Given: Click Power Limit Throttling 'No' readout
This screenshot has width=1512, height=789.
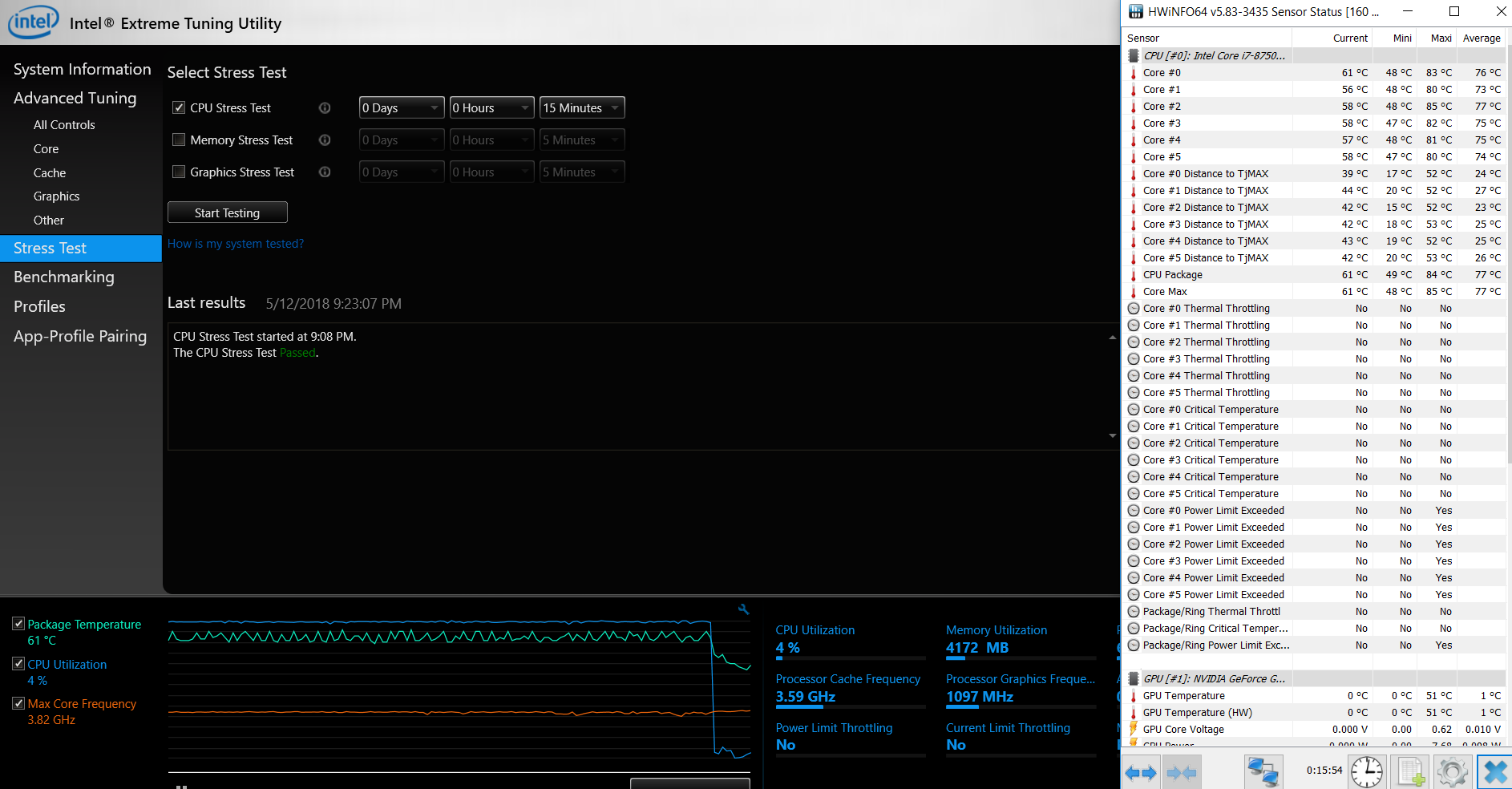Looking at the screenshot, I should [x=786, y=745].
